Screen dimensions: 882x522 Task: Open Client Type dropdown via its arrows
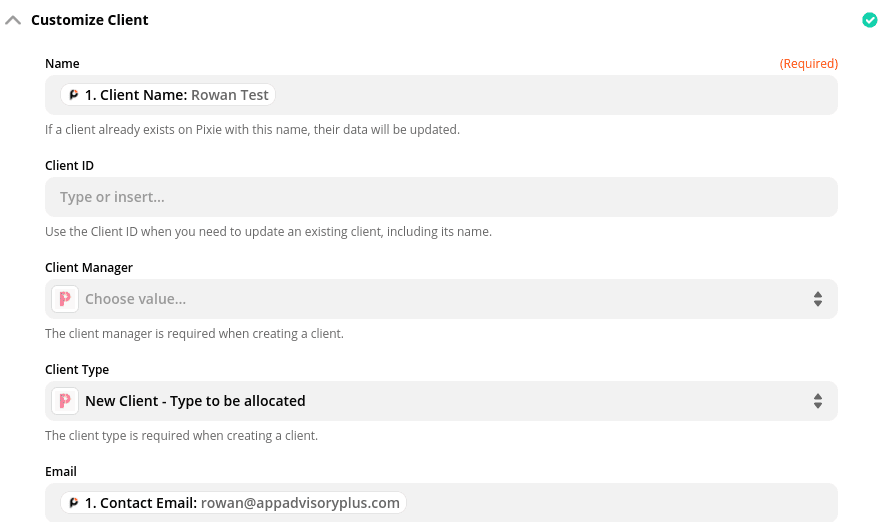[817, 401]
